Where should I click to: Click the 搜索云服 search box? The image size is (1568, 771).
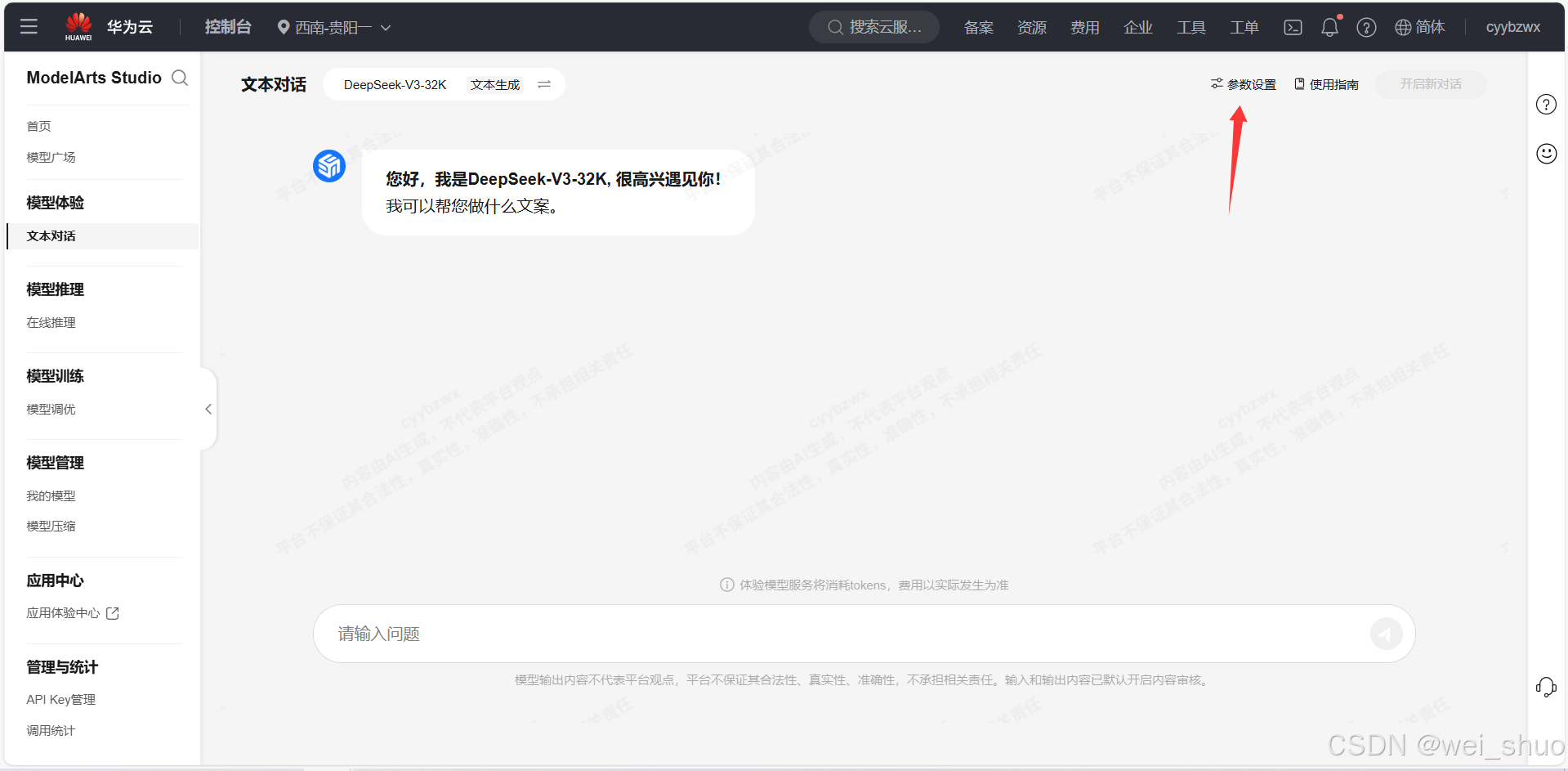pyautogui.click(x=873, y=27)
